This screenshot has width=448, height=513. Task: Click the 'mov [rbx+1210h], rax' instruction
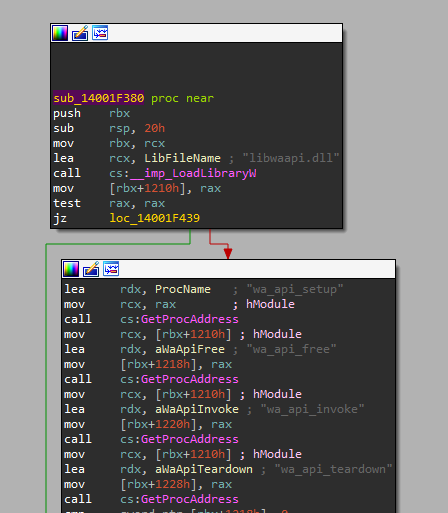137,188
